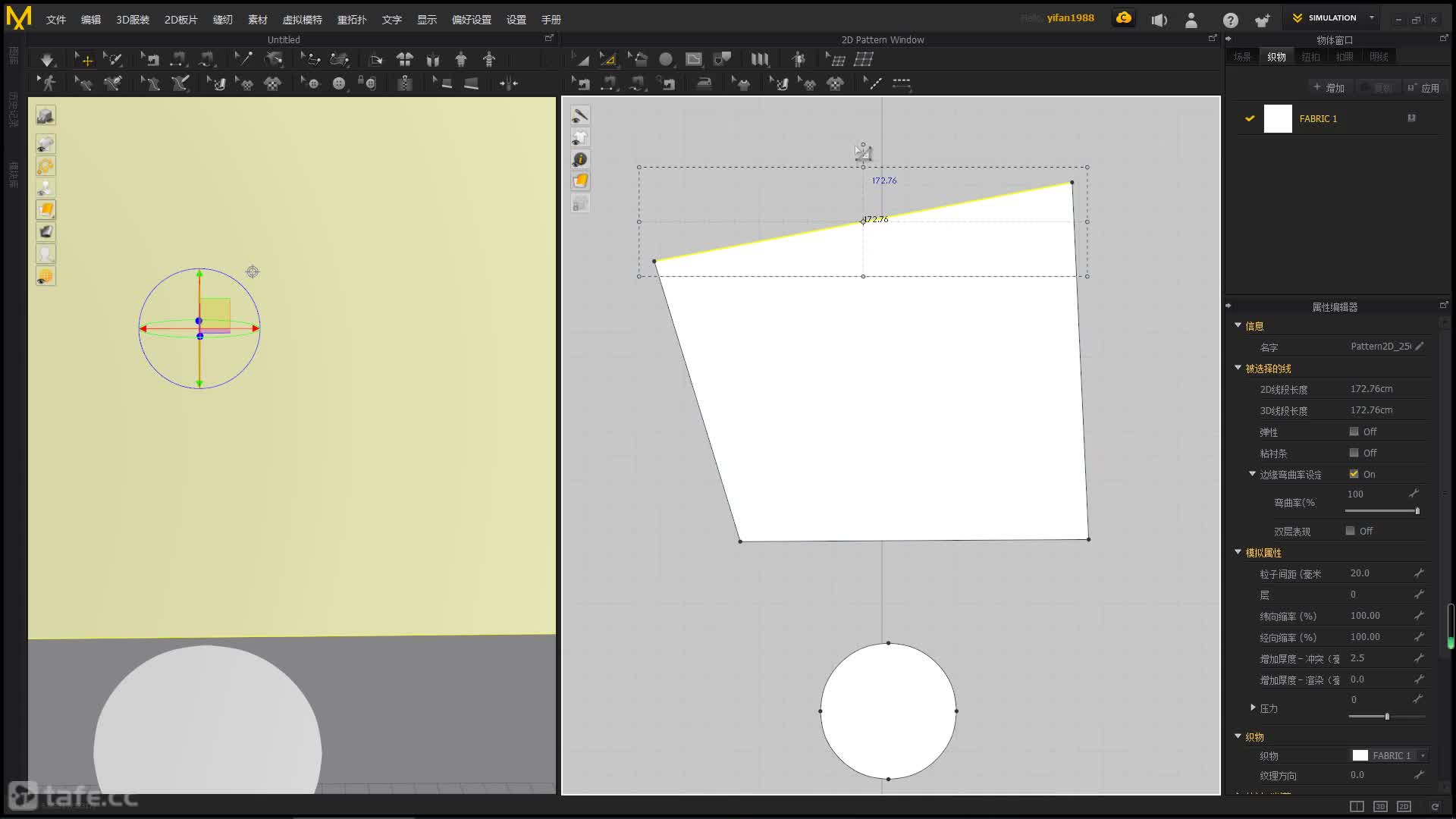Click the 弯曲率 slider handle
1456x819 pixels.
[x=1417, y=511]
